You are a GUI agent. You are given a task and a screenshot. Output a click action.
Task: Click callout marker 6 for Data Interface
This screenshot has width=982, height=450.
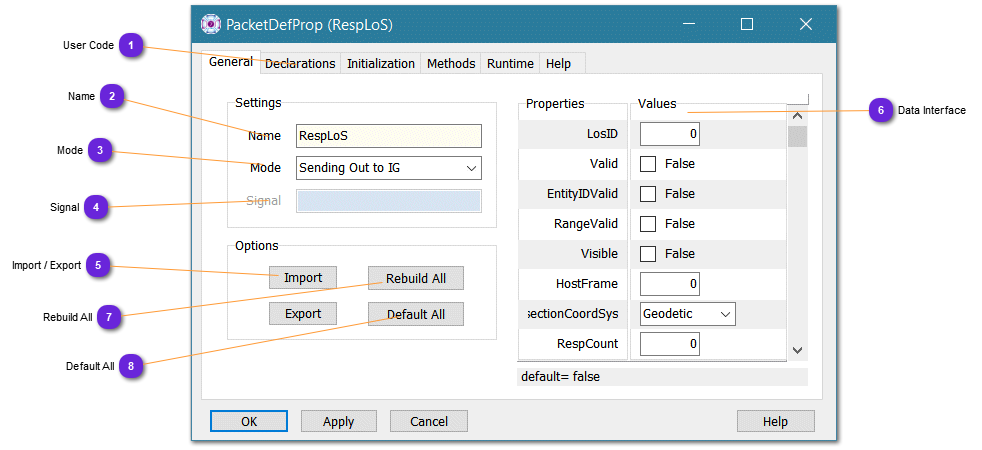879,110
